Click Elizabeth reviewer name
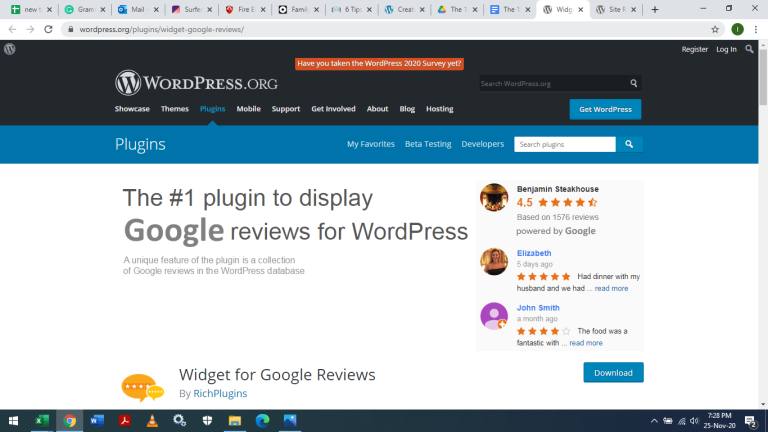The height and width of the screenshot is (432, 768). tap(534, 253)
